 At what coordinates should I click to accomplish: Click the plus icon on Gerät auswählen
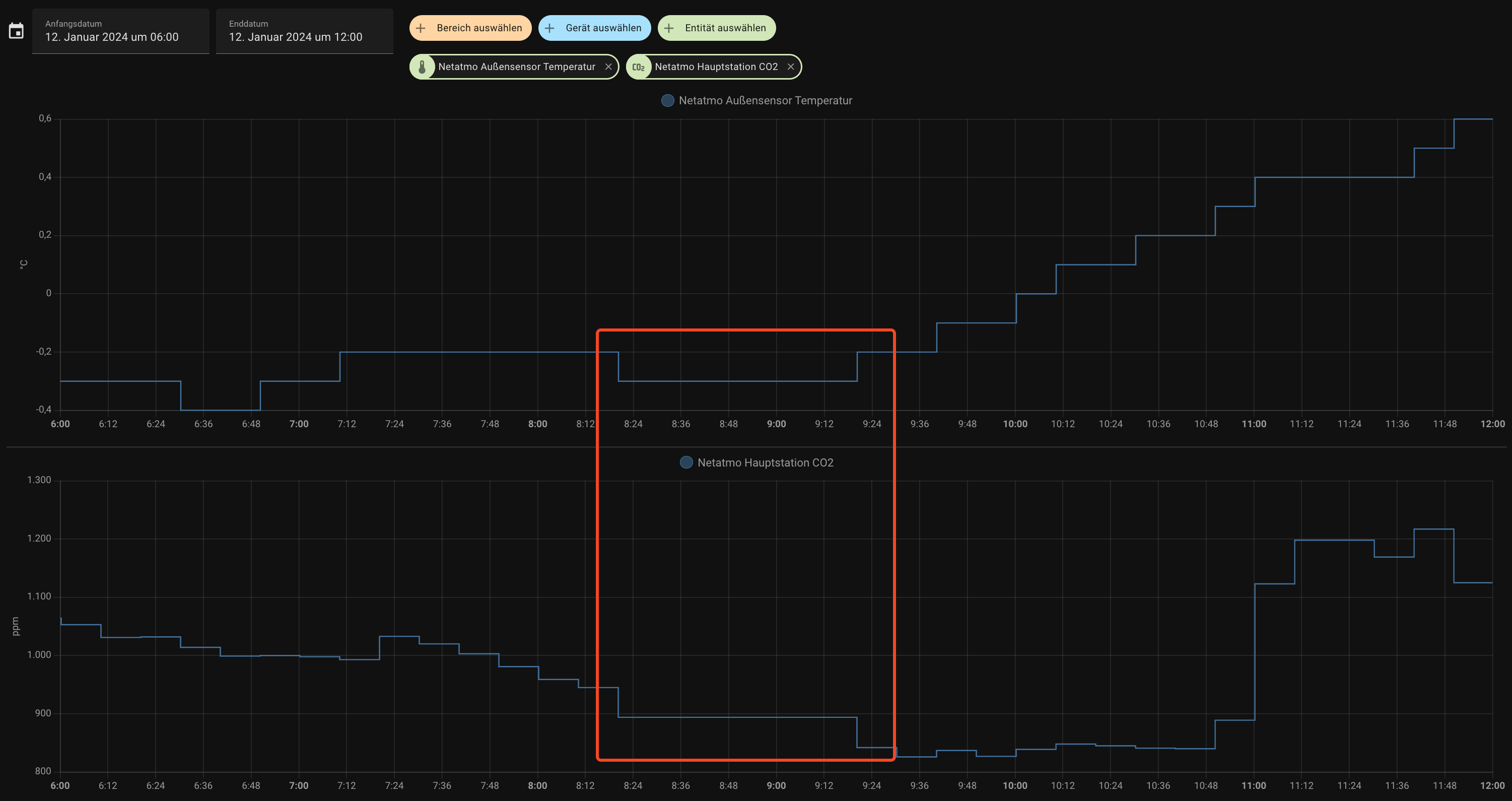pyautogui.click(x=550, y=28)
